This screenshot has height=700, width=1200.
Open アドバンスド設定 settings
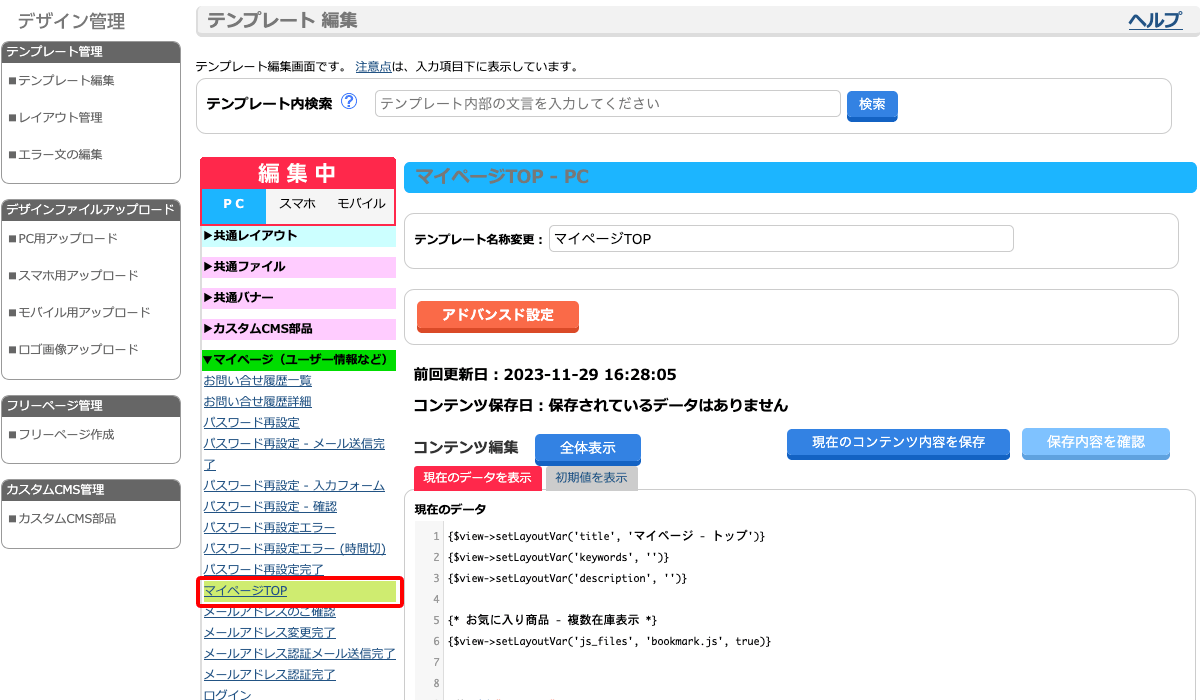497,315
